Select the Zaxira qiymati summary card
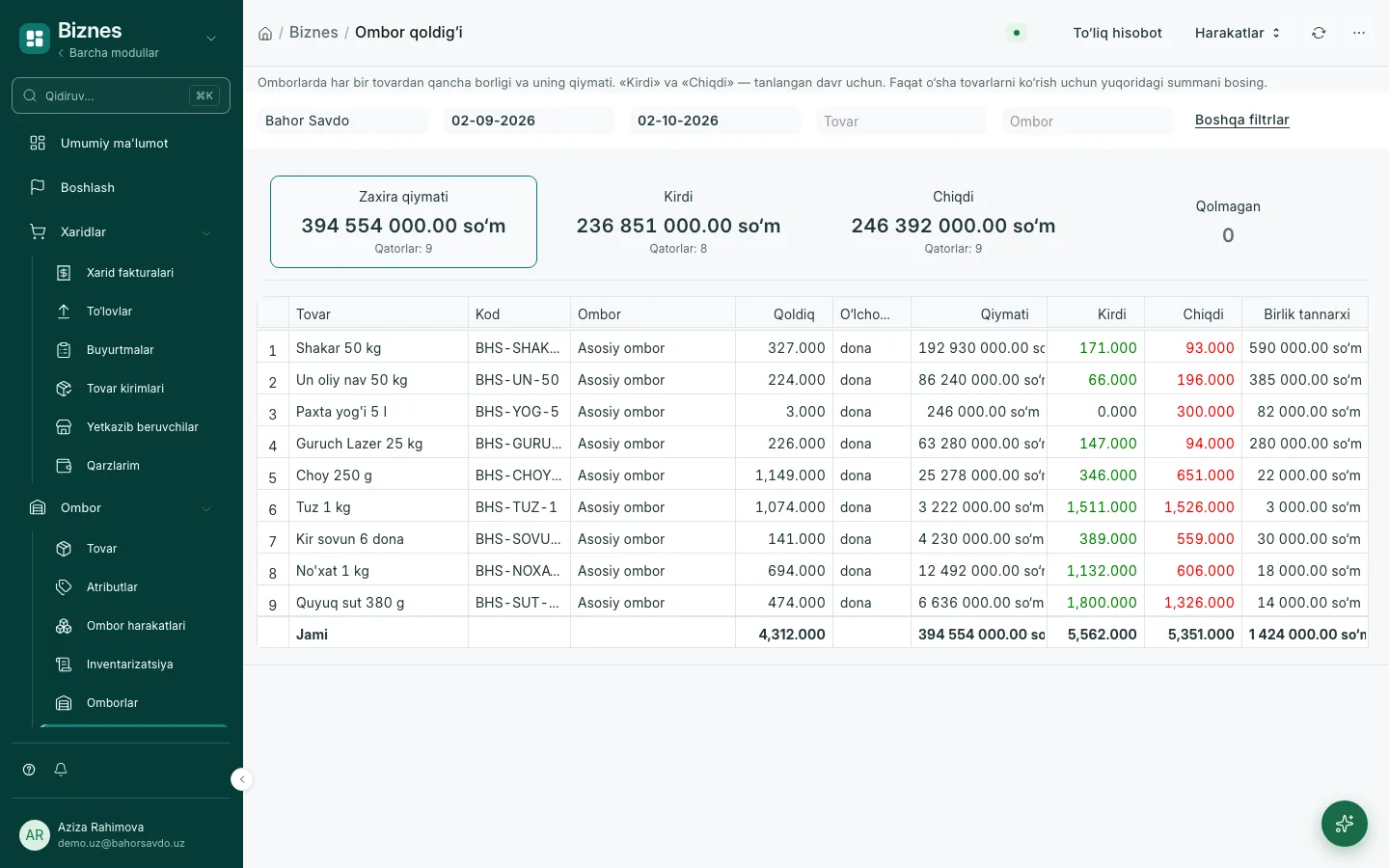Viewport: 1389px width, 868px height. click(x=403, y=222)
